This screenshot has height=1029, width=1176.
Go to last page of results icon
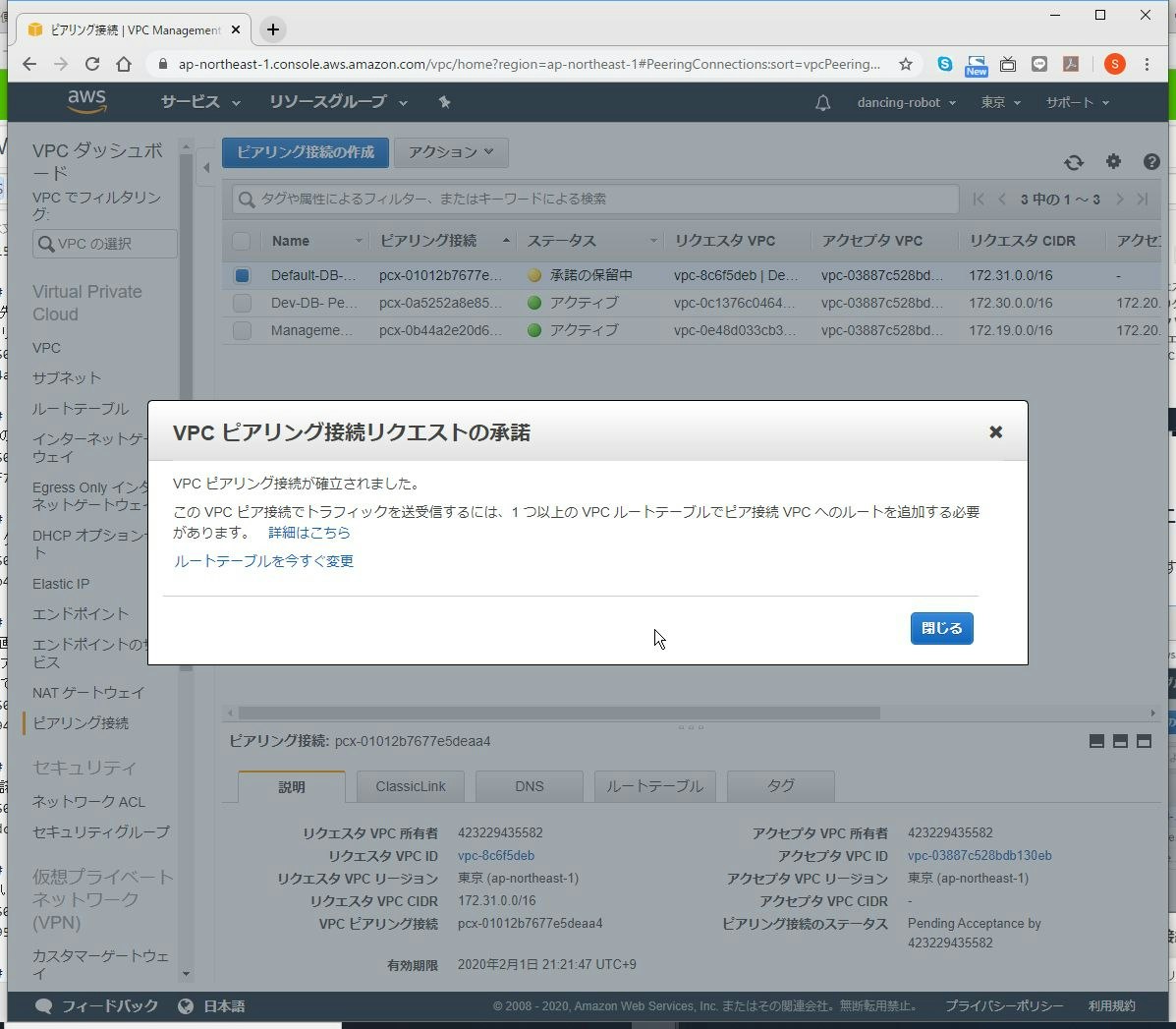[1143, 199]
